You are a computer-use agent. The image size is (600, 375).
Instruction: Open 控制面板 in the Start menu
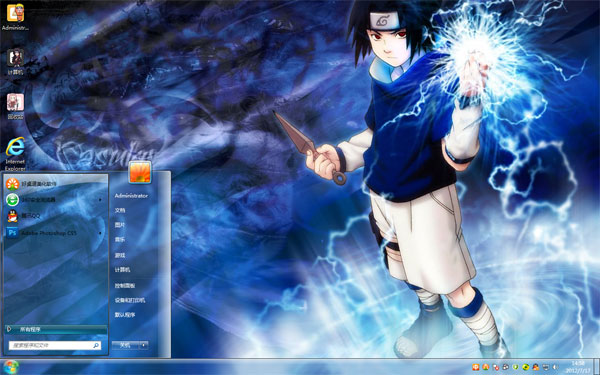[x=125, y=285]
